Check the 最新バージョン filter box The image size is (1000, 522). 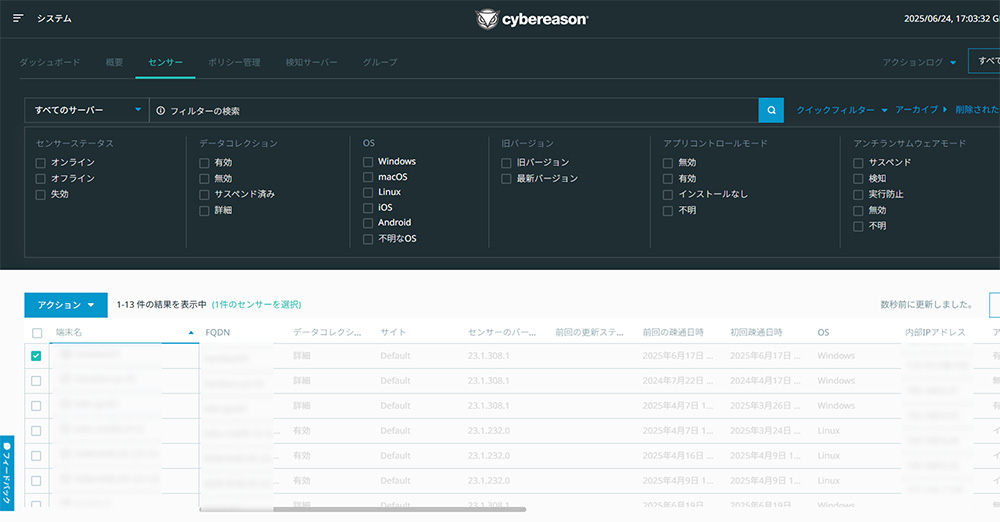click(506, 179)
